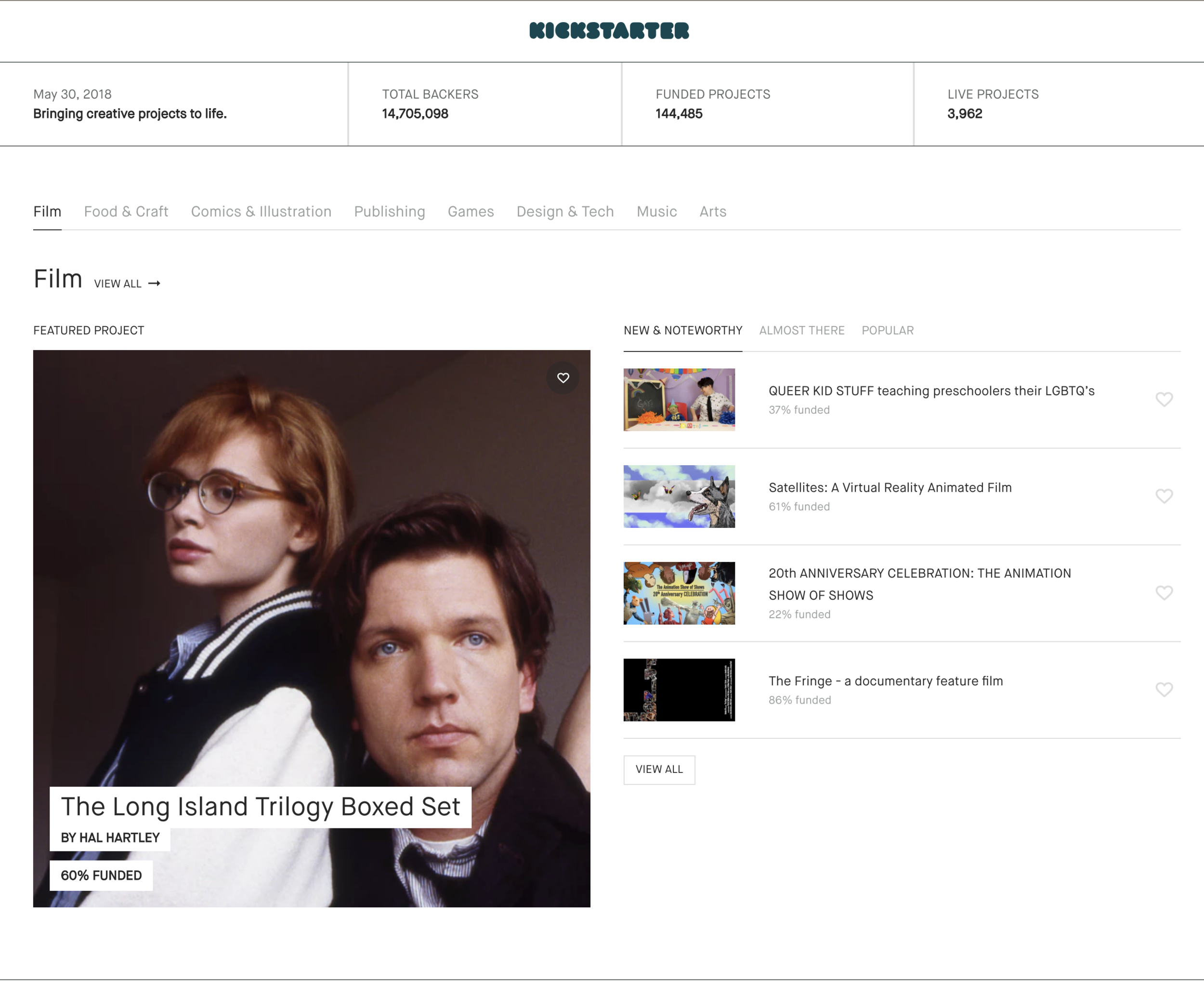Open QUEER KID STUFF project title
Image resolution: width=1204 pixels, height=994 pixels.
click(x=931, y=391)
